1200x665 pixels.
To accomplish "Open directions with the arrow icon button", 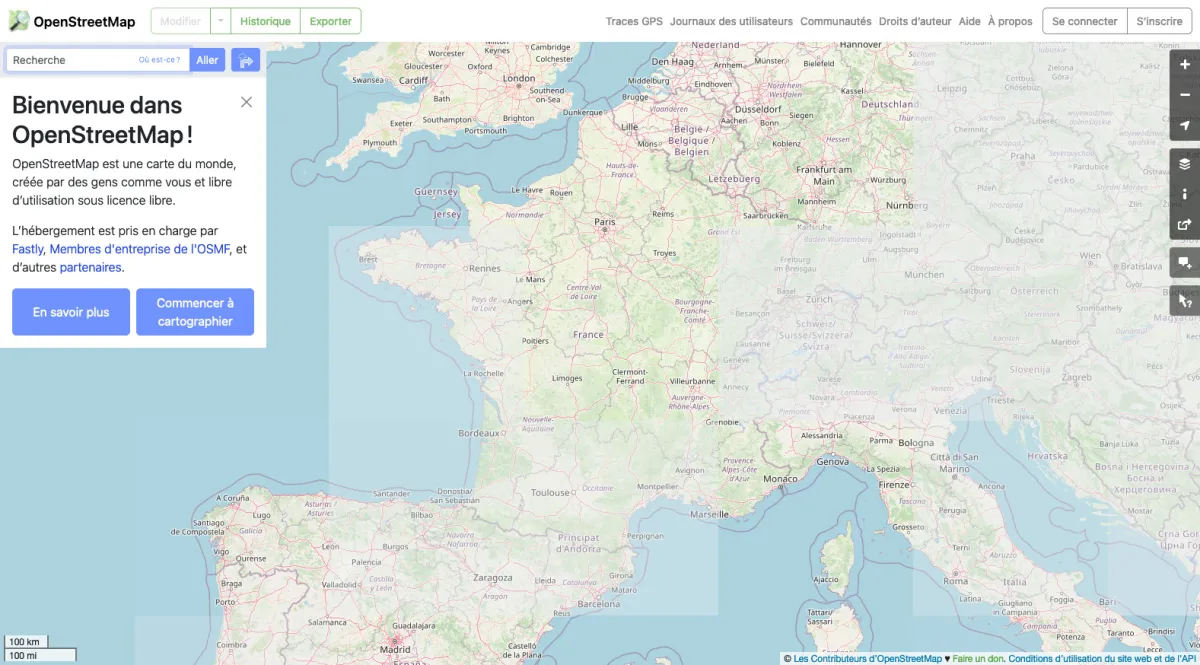I will click(x=245, y=60).
